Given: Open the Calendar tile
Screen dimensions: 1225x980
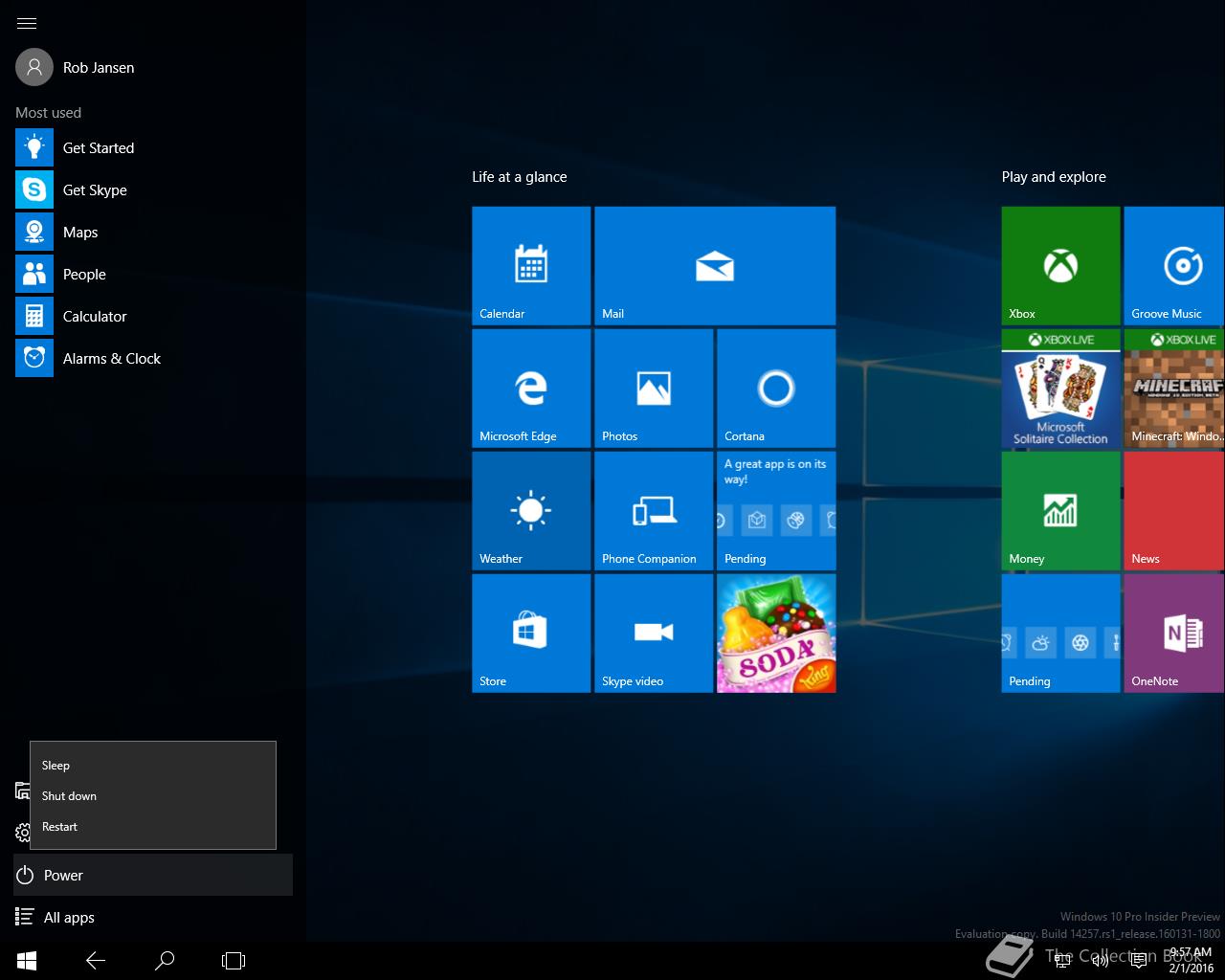Looking at the screenshot, I should 531,266.
